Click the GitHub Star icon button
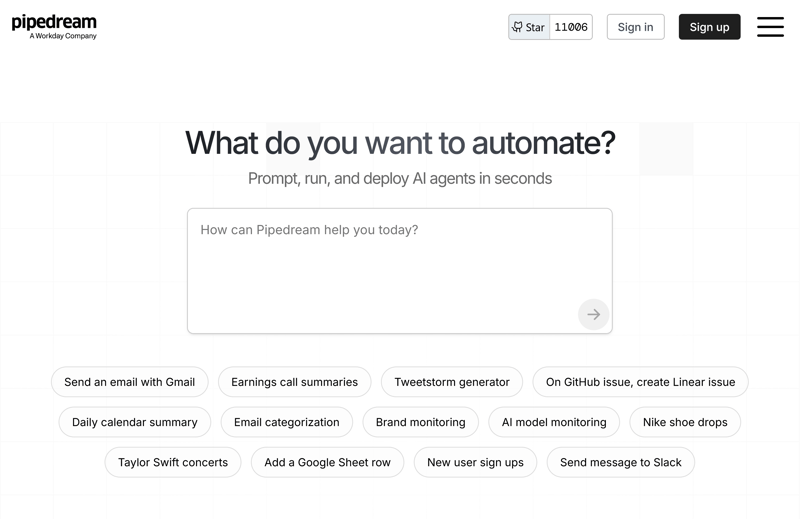The image size is (800, 519). point(529,27)
